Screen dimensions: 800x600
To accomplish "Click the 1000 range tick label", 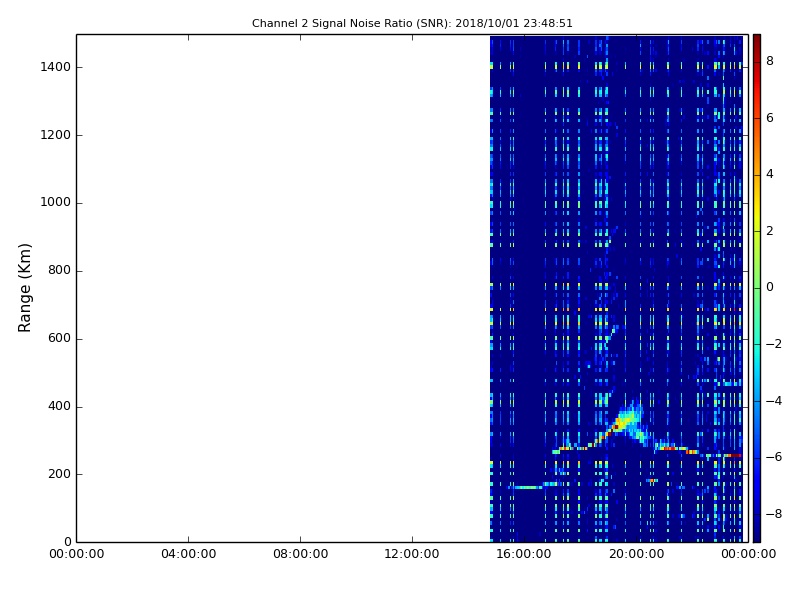I will pyautogui.click(x=55, y=203).
